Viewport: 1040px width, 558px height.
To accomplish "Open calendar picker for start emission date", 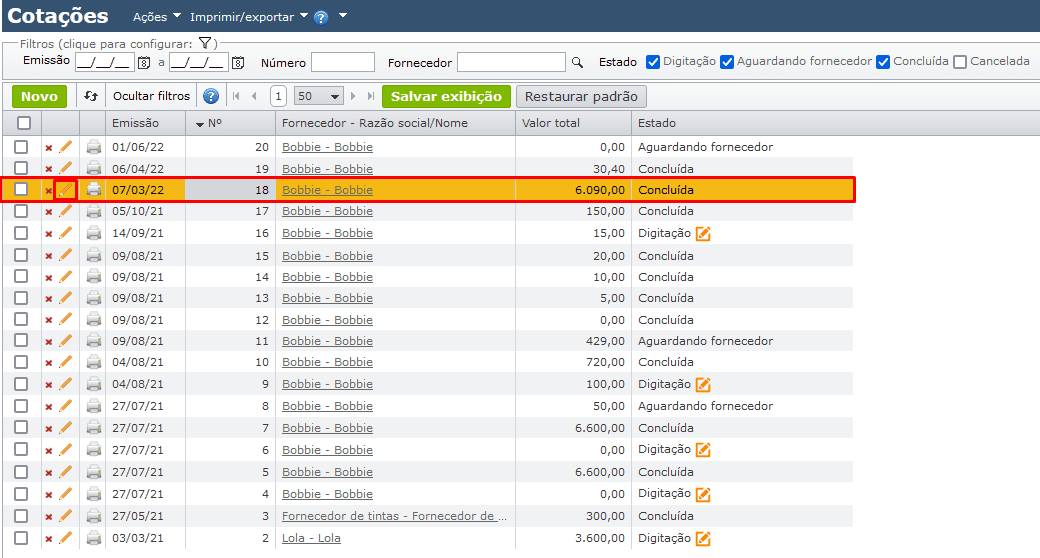I will pyautogui.click(x=143, y=63).
